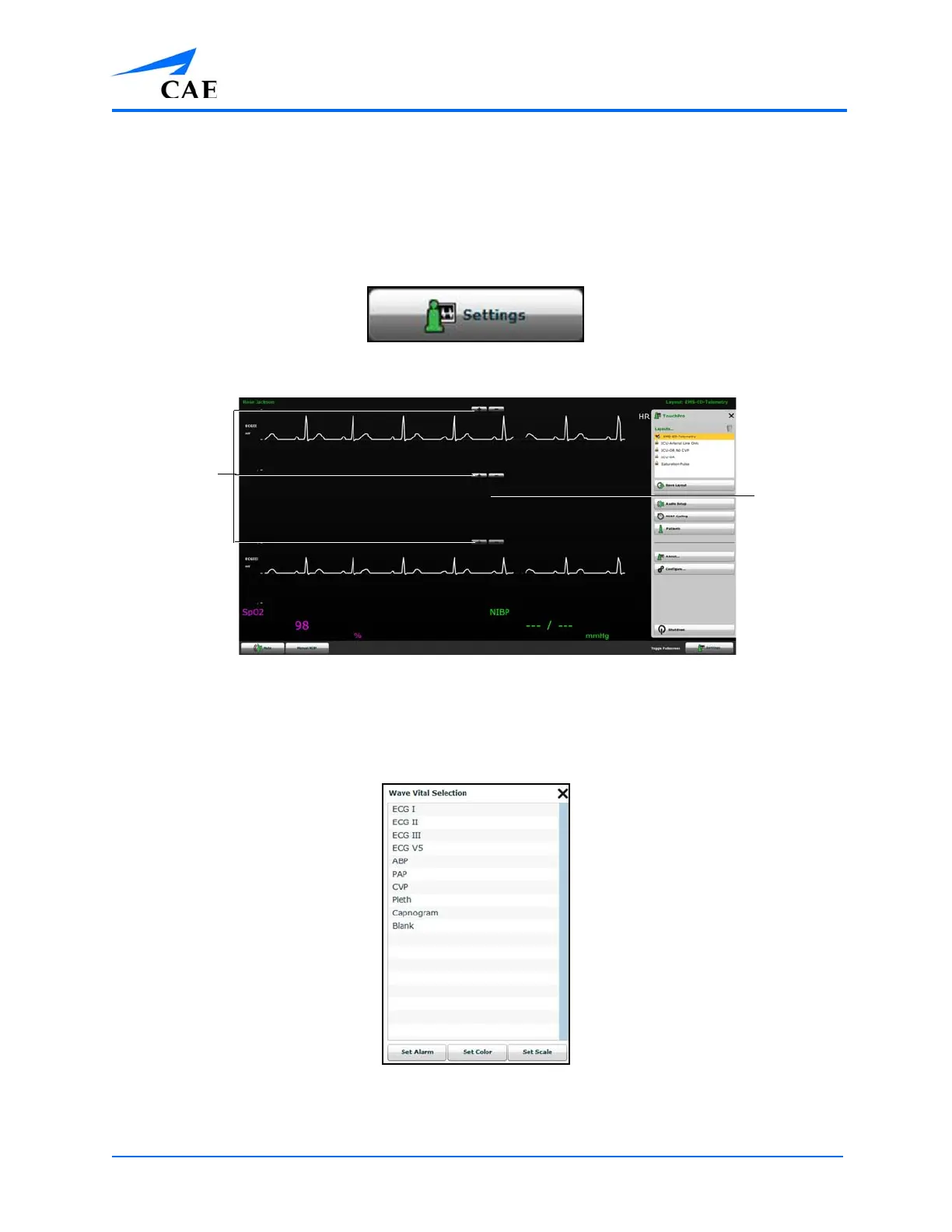Open the Configure... option
Image resolution: width=952 pixels, height=1232 pixels.
coord(694,569)
